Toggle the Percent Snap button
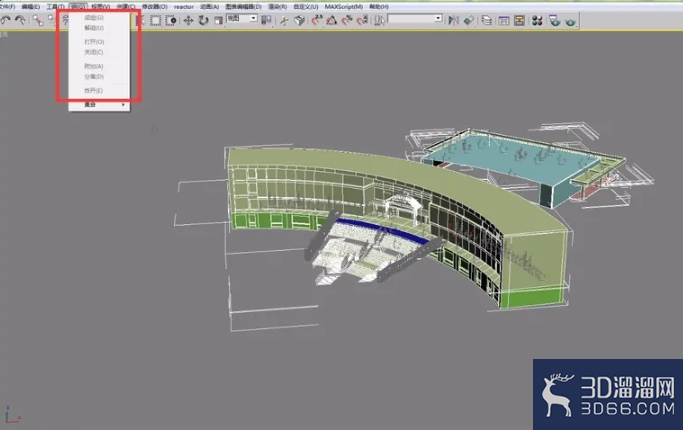The height and width of the screenshot is (430, 683). tap(347, 20)
